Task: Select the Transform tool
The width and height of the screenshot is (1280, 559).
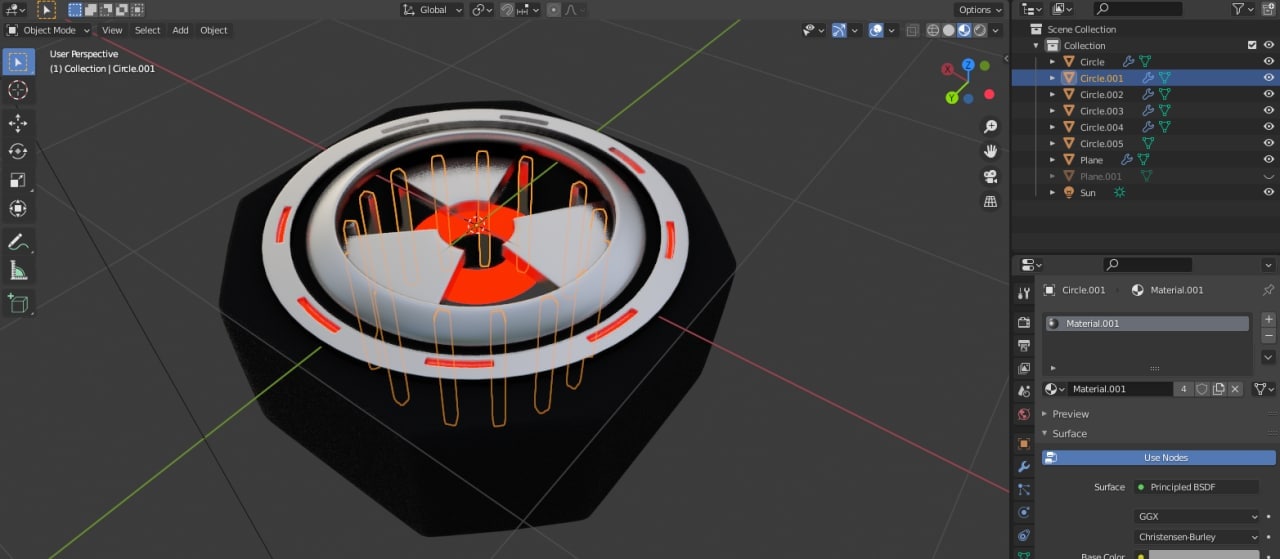Action: pyautogui.click(x=18, y=209)
